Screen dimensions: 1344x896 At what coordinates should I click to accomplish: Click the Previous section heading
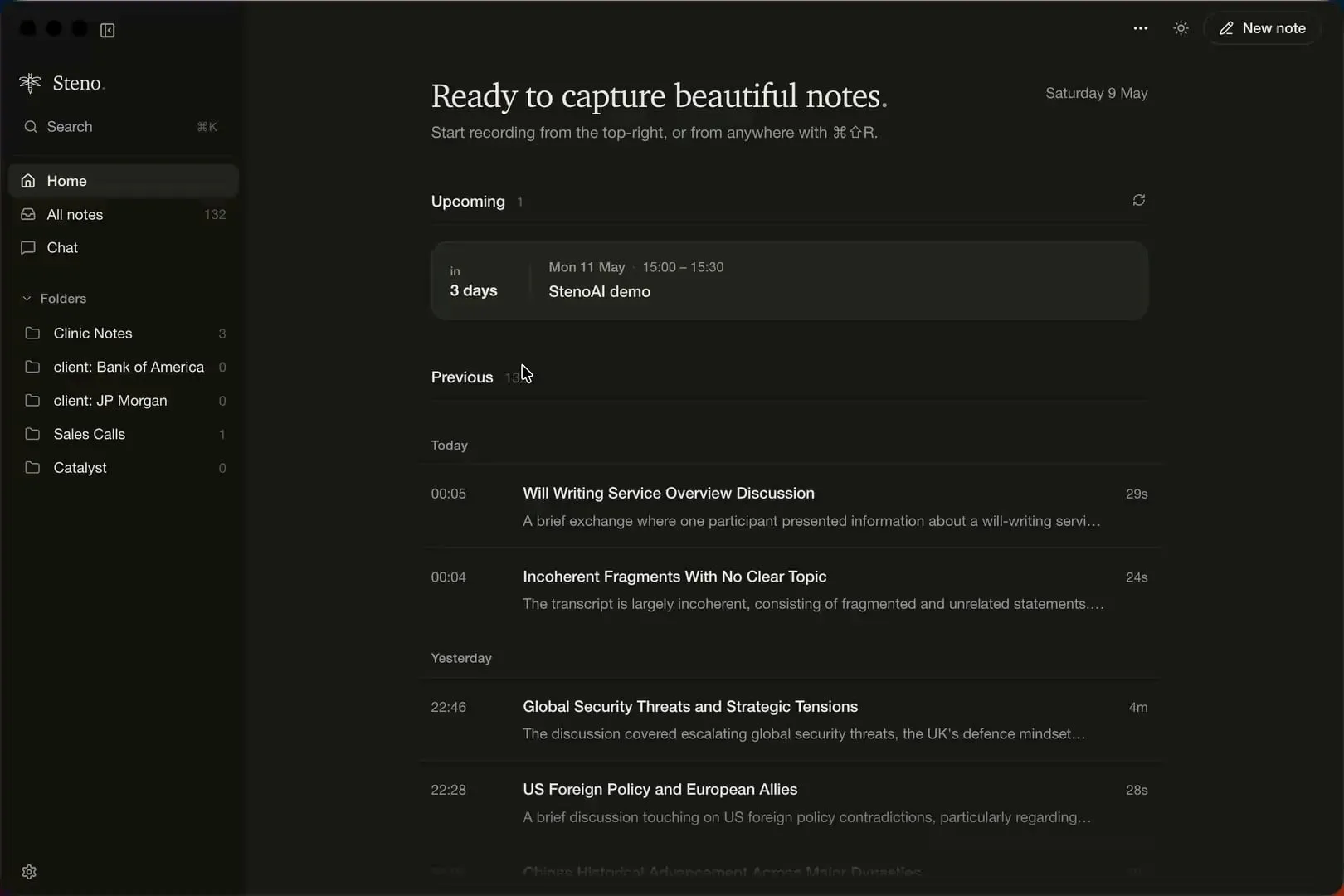tap(462, 377)
